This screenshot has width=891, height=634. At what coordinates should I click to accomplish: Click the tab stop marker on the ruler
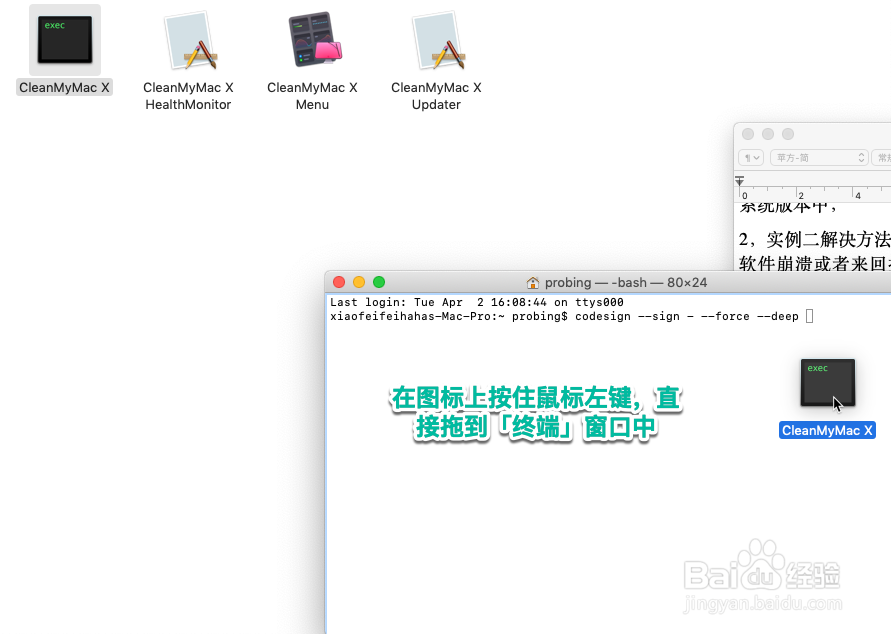(x=739, y=181)
